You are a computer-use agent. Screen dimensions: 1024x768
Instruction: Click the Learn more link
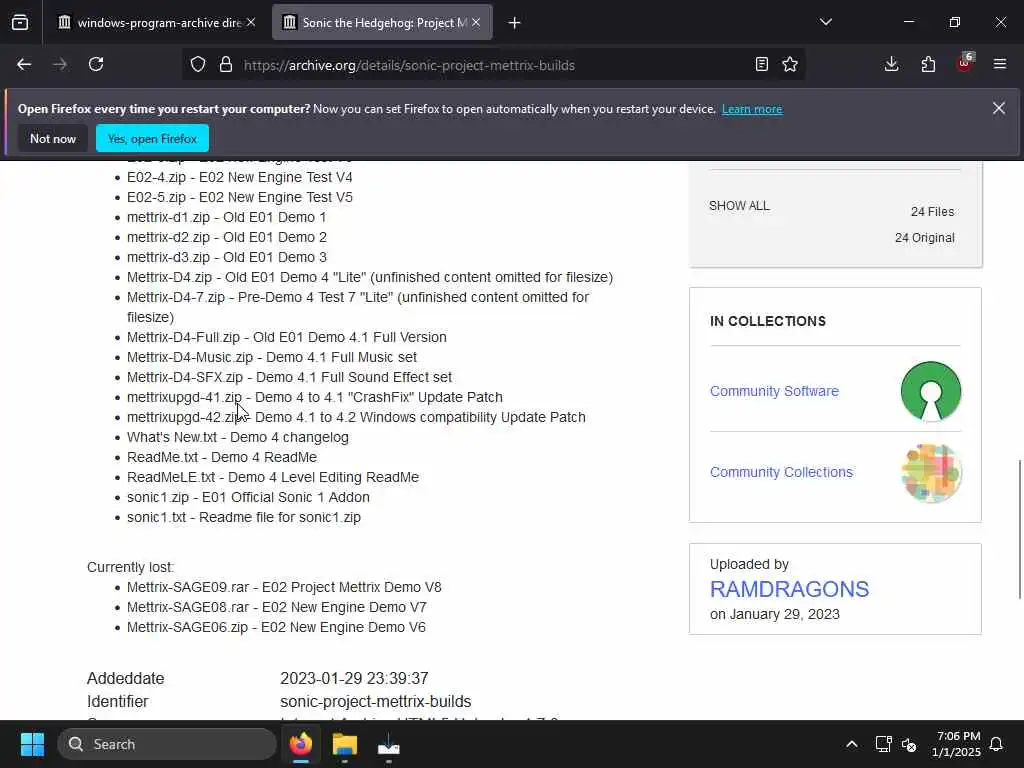pyautogui.click(x=752, y=109)
